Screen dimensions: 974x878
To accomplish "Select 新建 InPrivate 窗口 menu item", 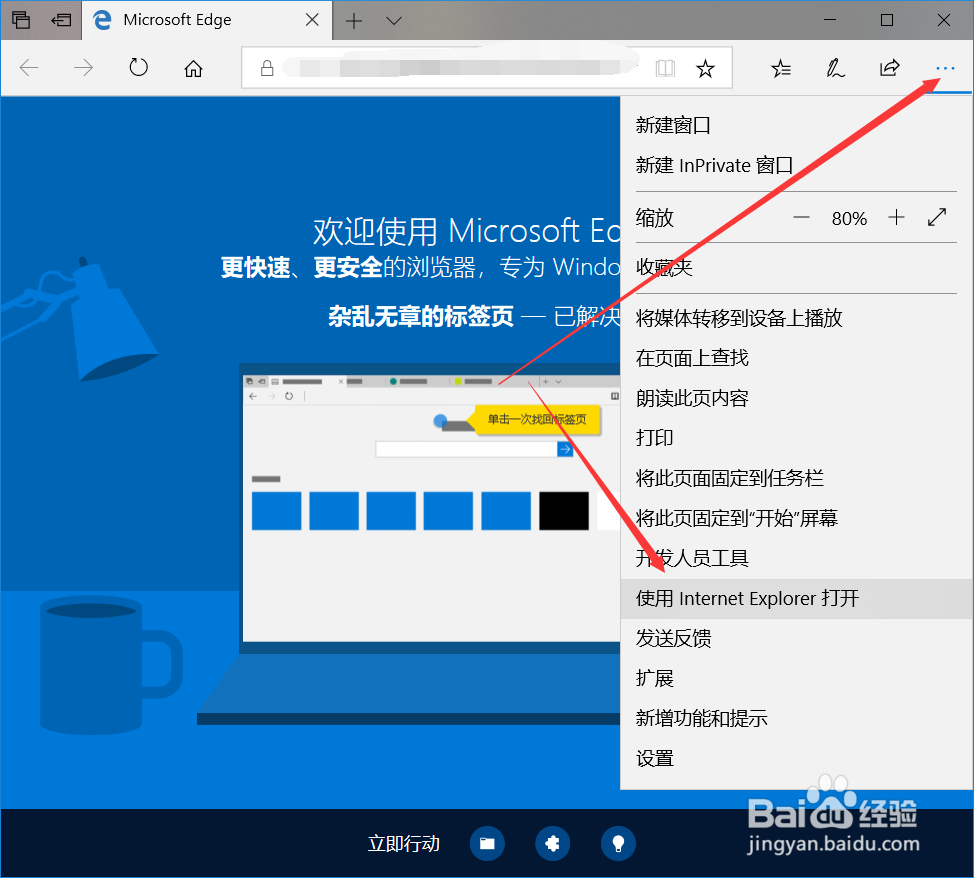I will click(x=796, y=165).
